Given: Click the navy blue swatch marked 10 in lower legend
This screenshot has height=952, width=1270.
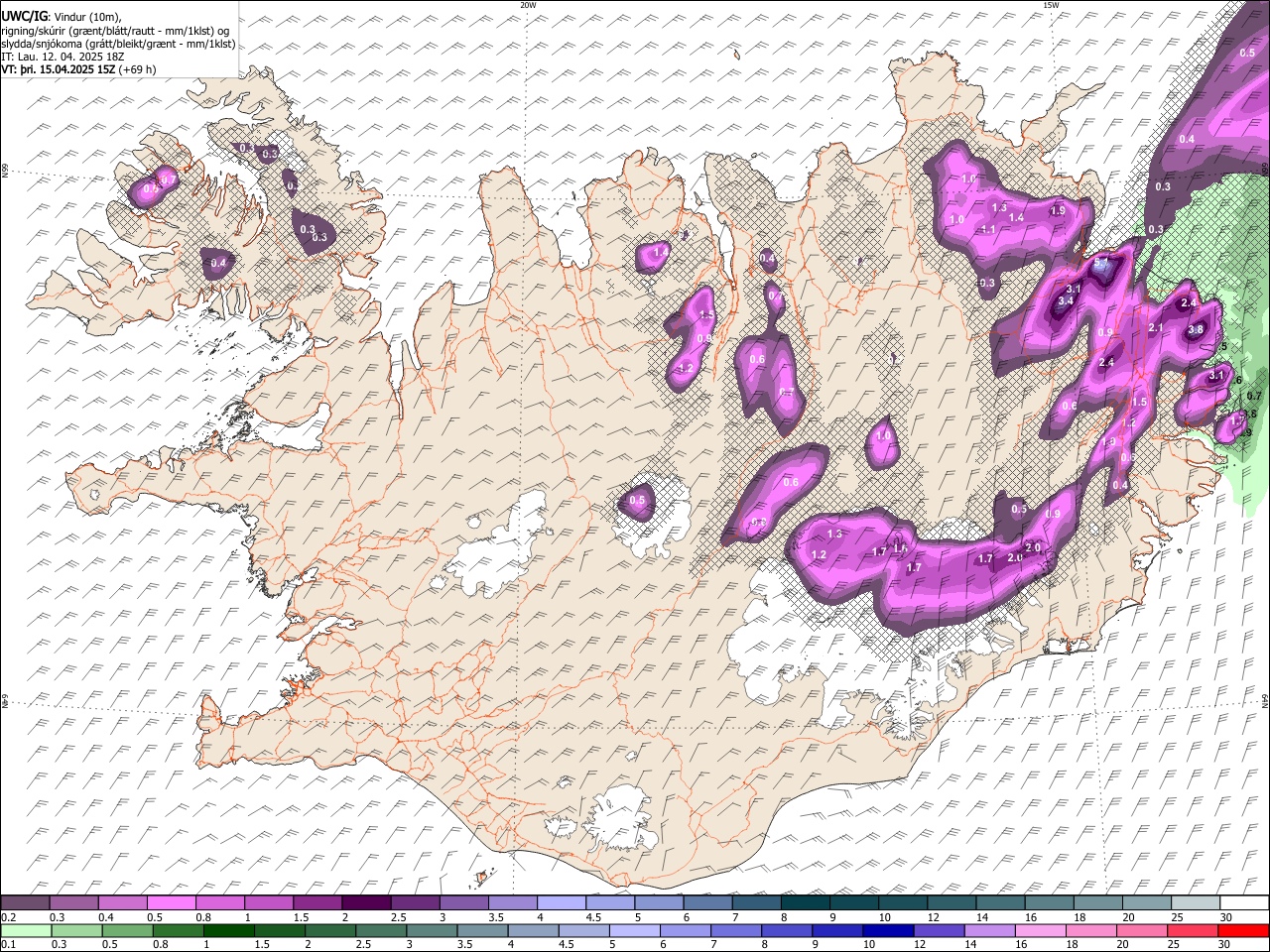Looking at the screenshot, I should click(888, 930).
